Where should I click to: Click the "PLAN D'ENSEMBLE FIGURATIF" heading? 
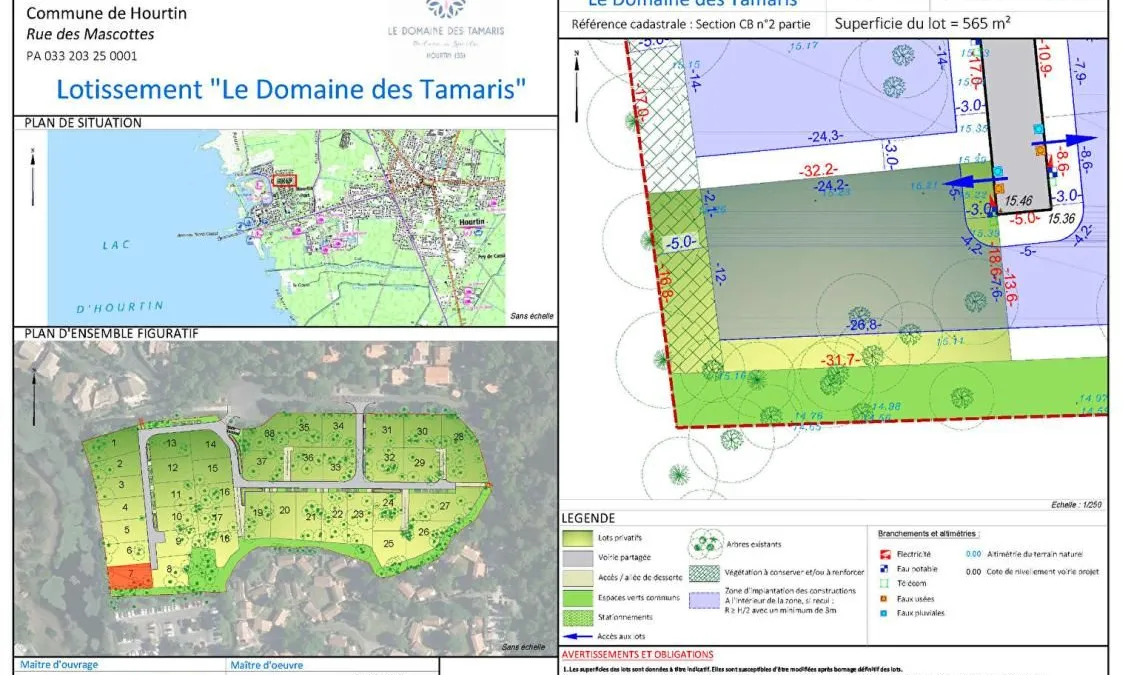[111, 333]
